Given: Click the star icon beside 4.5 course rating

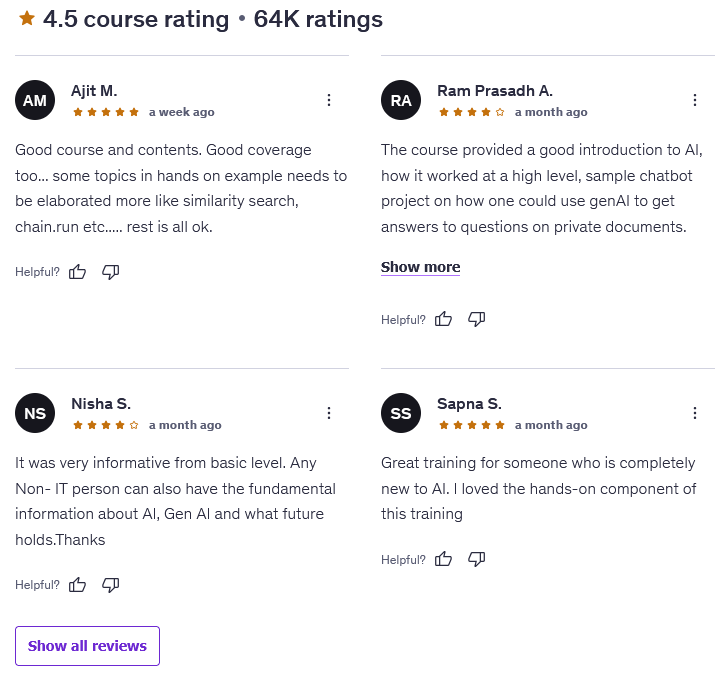Looking at the screenshot, I should (x=27, y=19).
